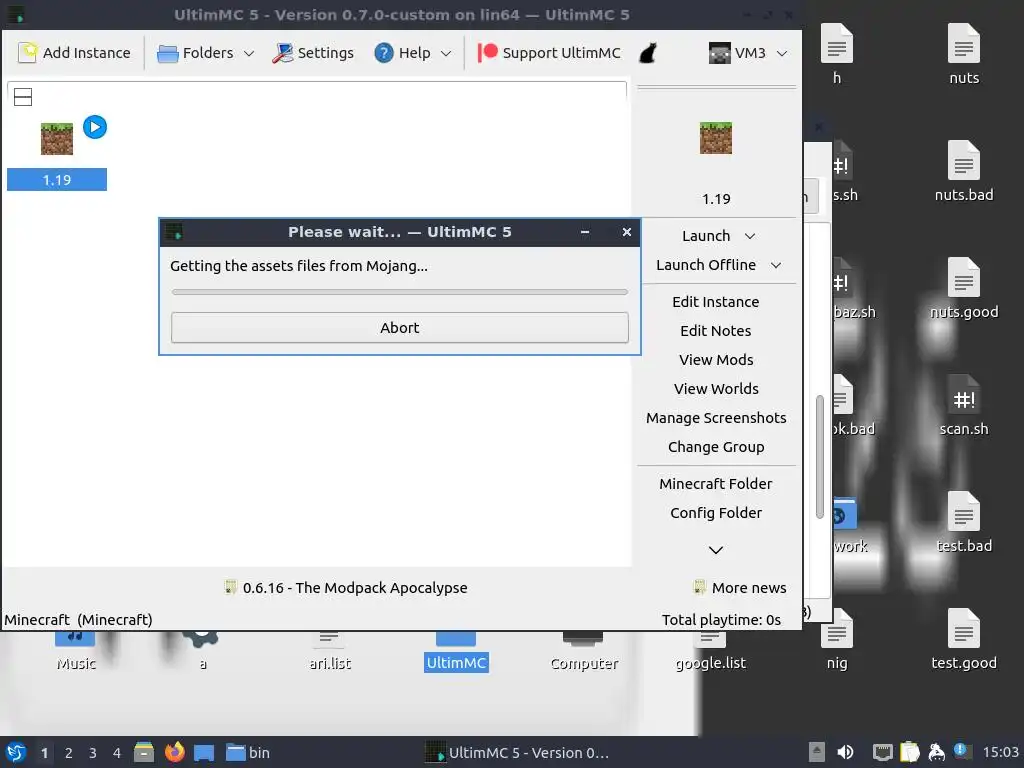
Task: Select the UltimMC desktop icon label
Action: 456,664
